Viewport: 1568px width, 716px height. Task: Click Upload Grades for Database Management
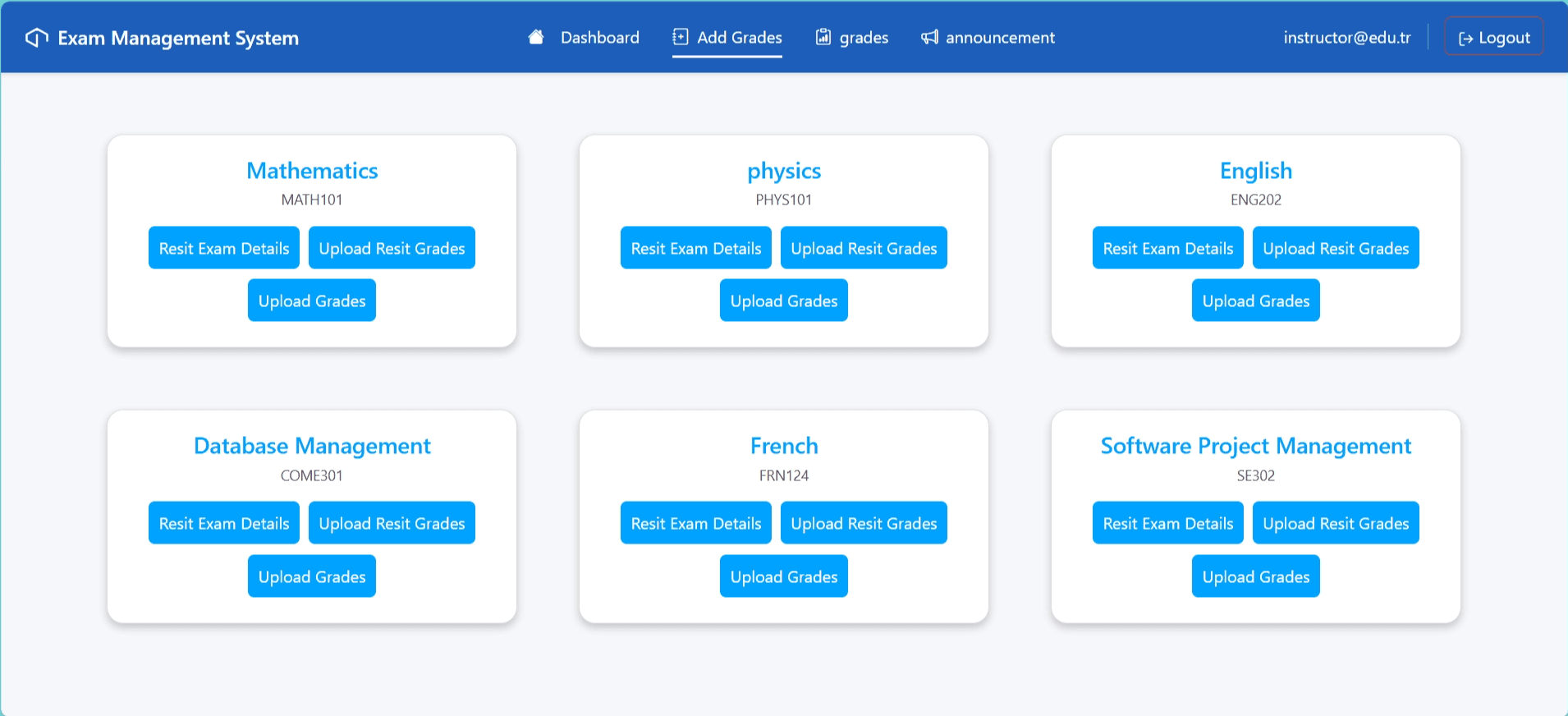[x=312, y=576]
